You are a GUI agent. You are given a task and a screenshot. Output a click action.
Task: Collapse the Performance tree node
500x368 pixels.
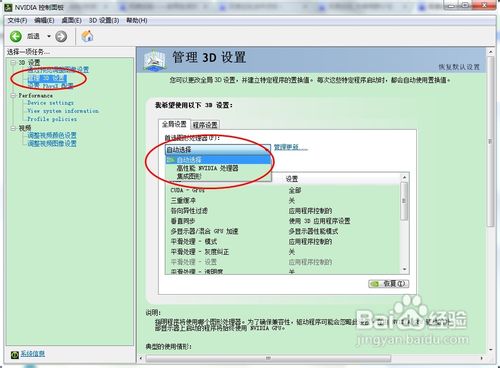pyautogui.click(x=13, y=95)
